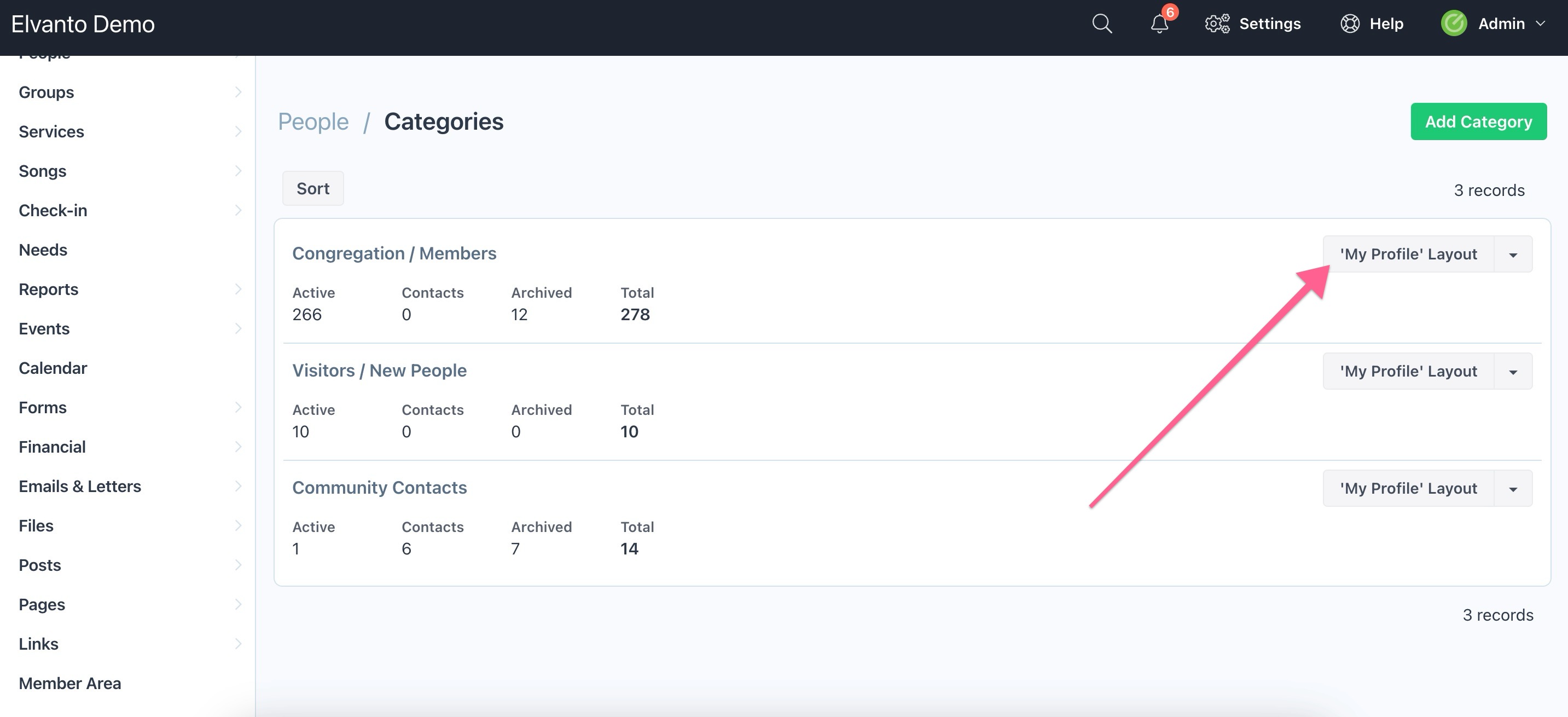The image size is (1568, 717).
Task: Expand the Financial sidebar chevron
Action: (x=238, y=447)
